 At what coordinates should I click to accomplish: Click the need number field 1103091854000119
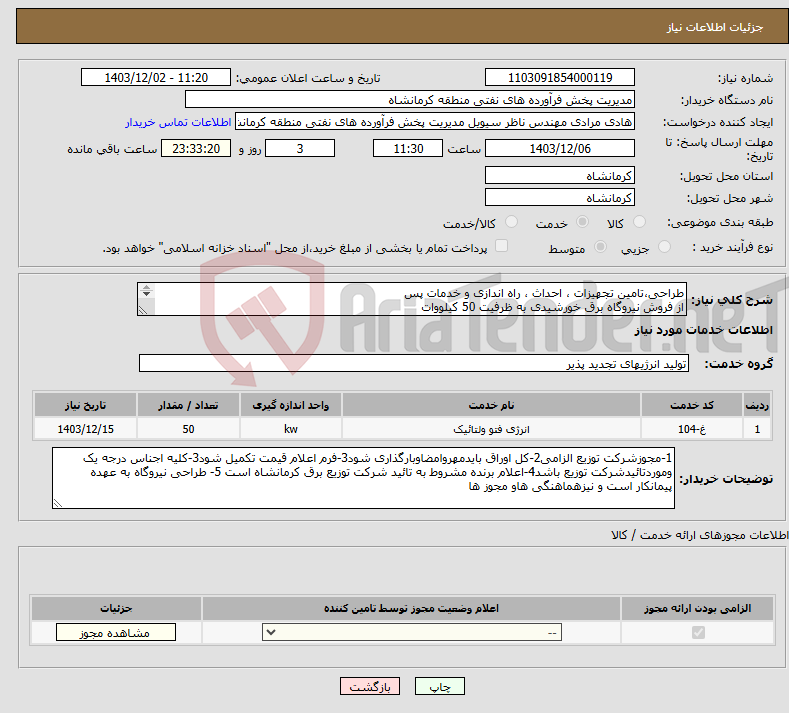[560, 77]
